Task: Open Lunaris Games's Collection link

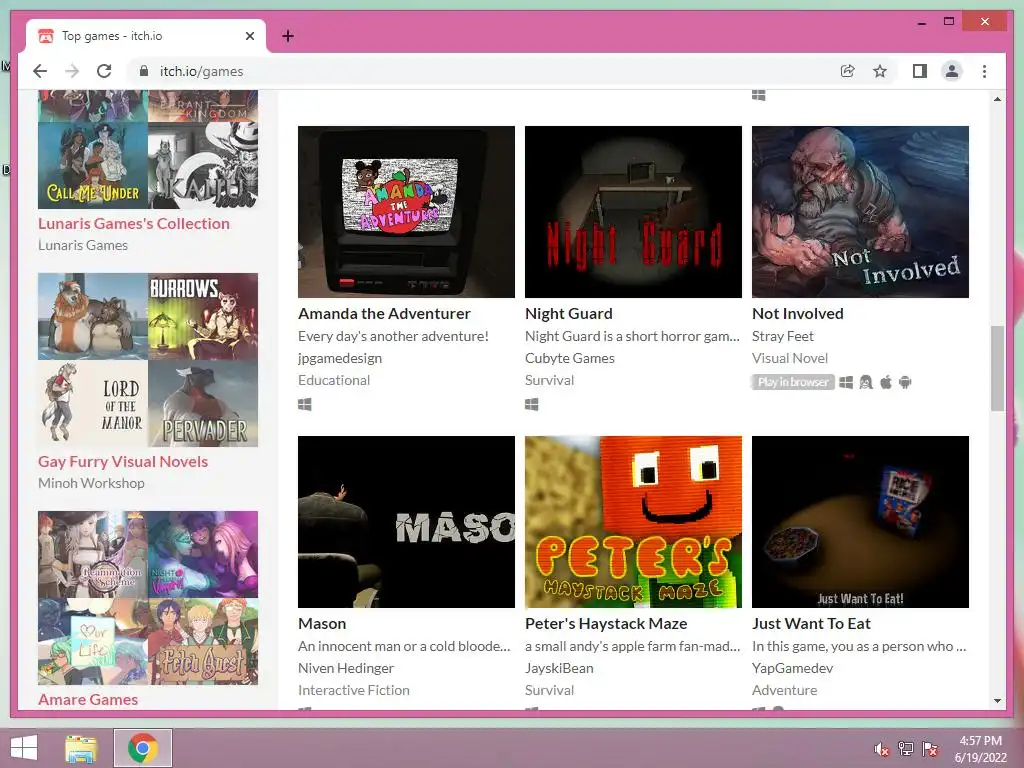Action: point(134,223)
